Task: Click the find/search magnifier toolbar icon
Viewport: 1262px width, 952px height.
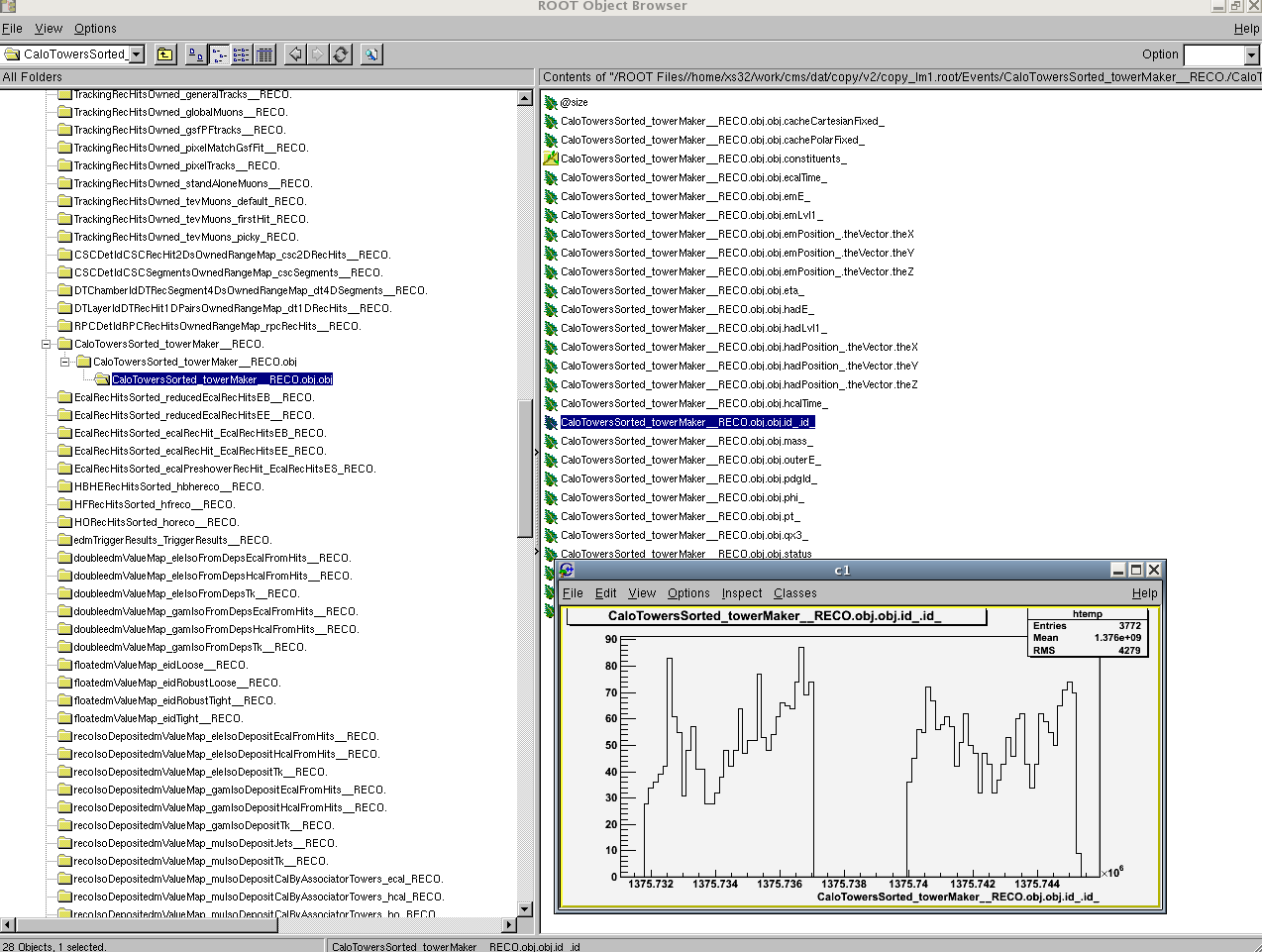Action: pyautogui.click(x=371, y=54)
